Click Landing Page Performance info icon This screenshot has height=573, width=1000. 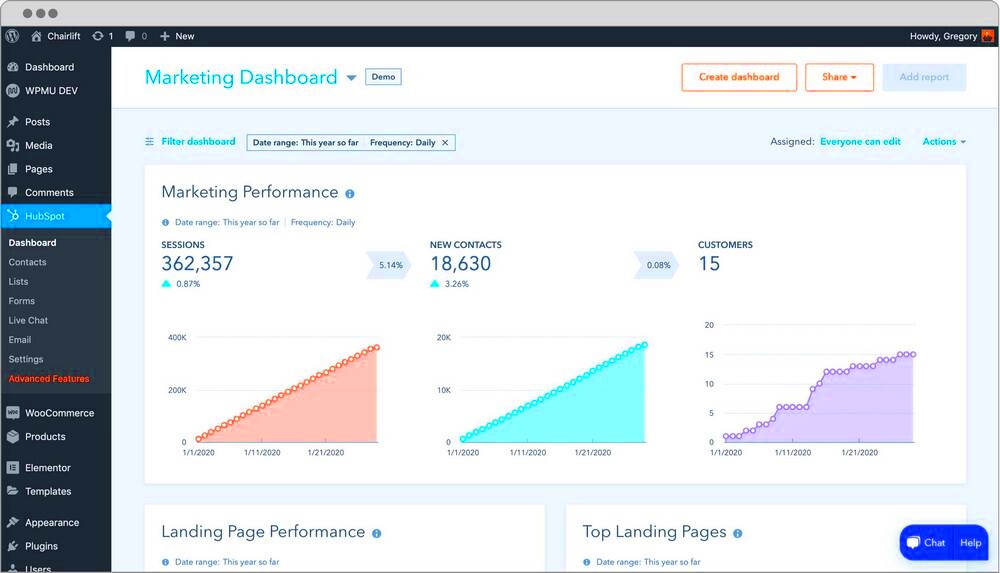click(377, 533)
